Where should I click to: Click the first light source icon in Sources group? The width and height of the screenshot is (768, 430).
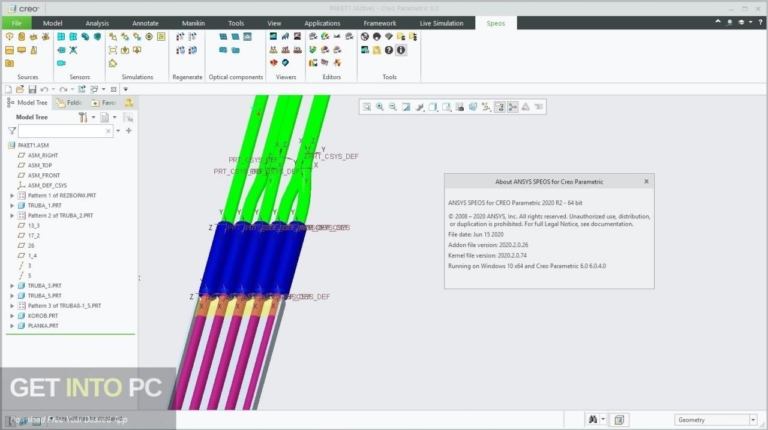9,37
